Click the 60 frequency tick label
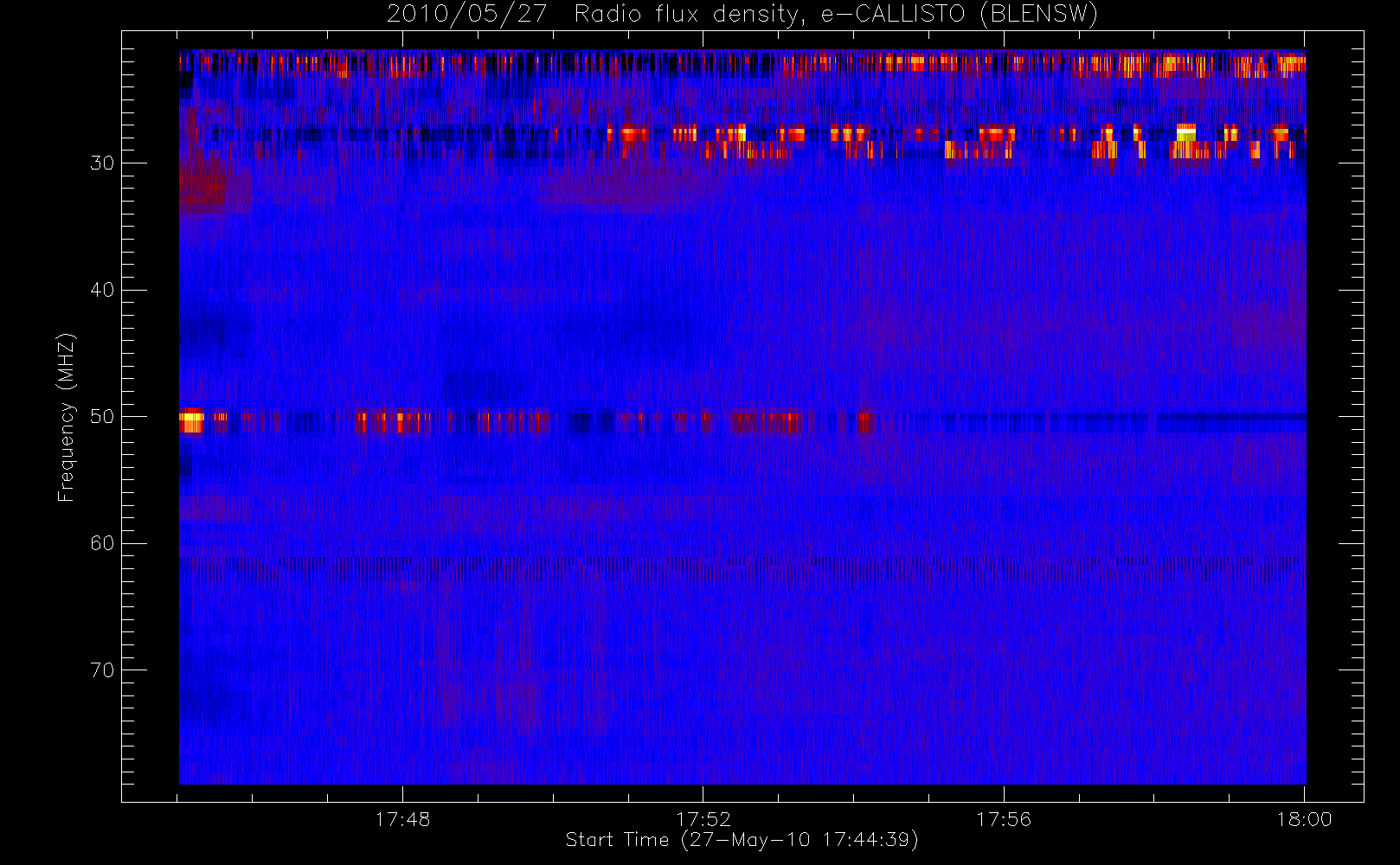This screenshot has height=865, width=1400. point(102,543)
